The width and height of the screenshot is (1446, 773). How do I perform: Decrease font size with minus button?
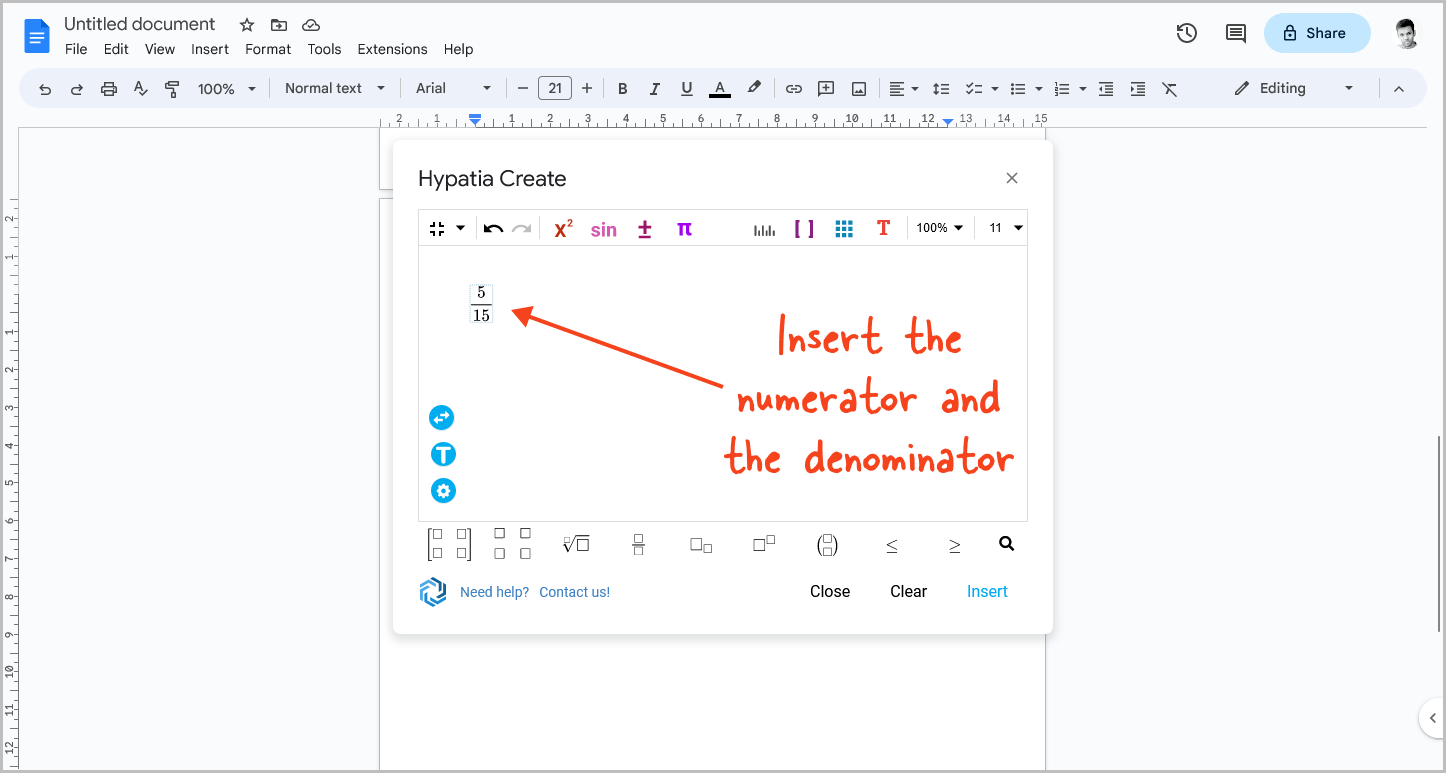pos(522,89)
